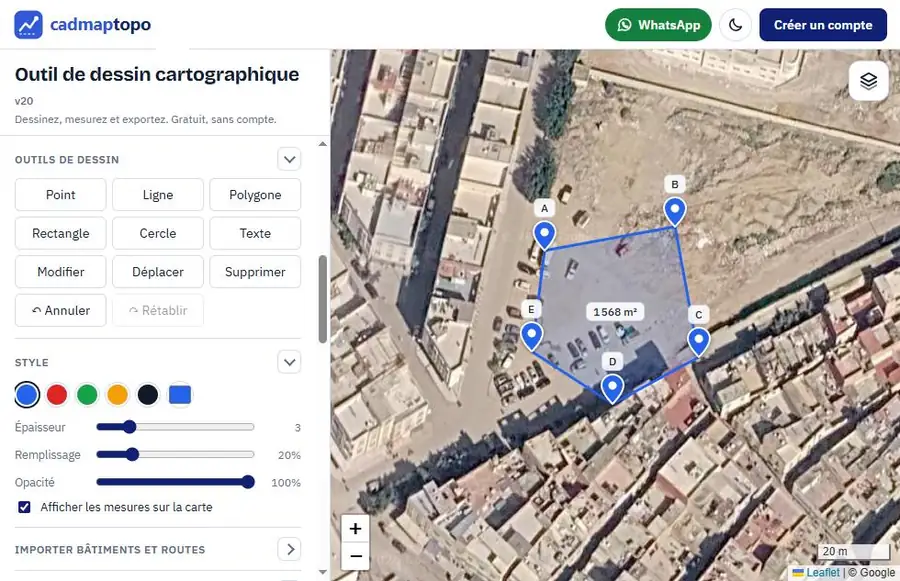Image resolution: width=900 pixels, height=581 pixels.
Task: Select map marker D
Action: pyautogui.click(x=612, y=389)
